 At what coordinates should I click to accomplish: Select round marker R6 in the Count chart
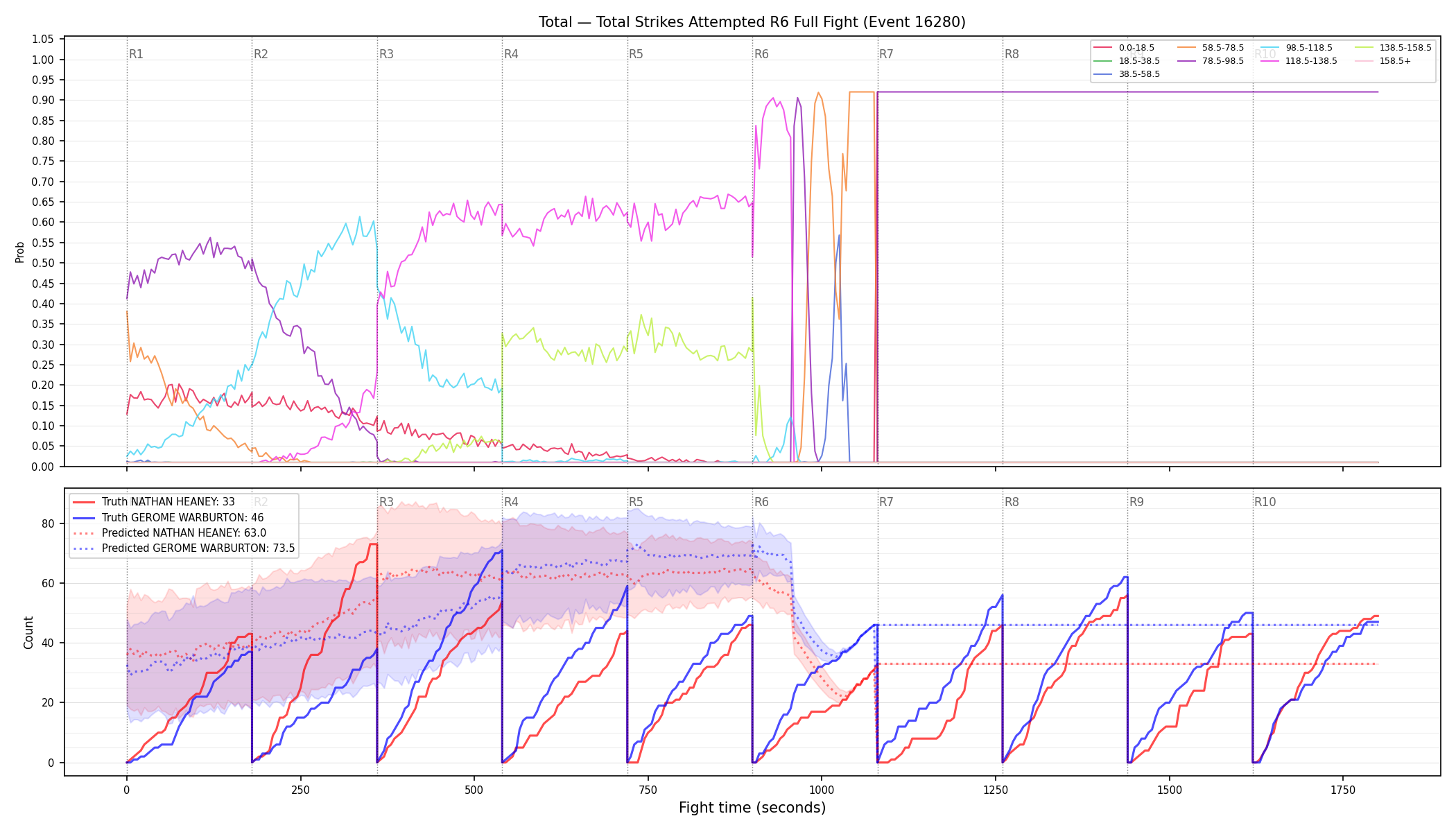[761, 502]
